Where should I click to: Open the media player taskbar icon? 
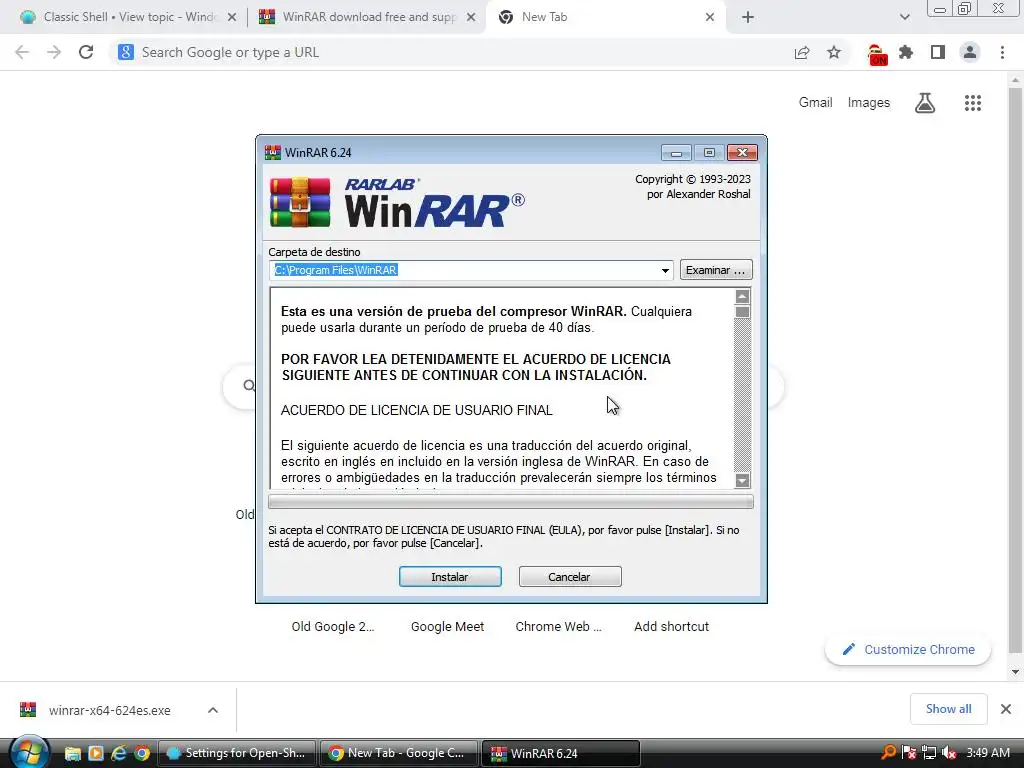[x=96, y=753]
